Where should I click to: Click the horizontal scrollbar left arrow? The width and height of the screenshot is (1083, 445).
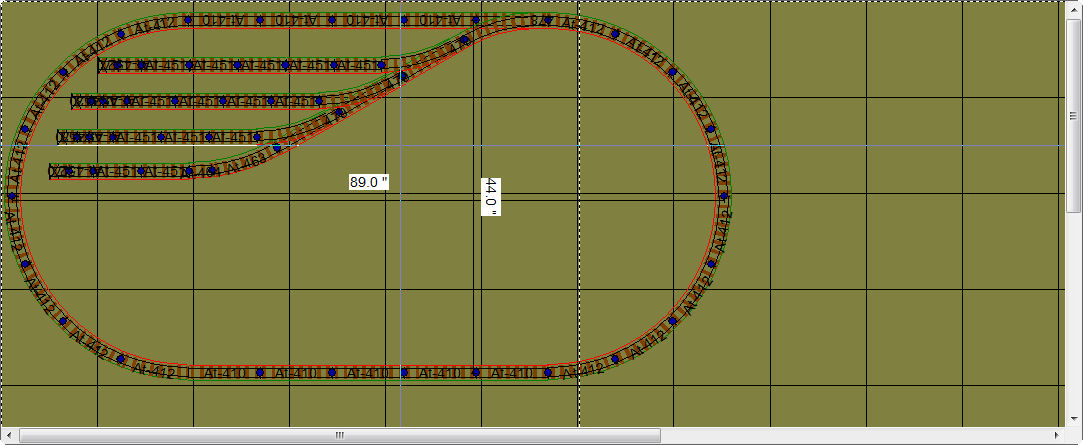click(x=9, y=435)
